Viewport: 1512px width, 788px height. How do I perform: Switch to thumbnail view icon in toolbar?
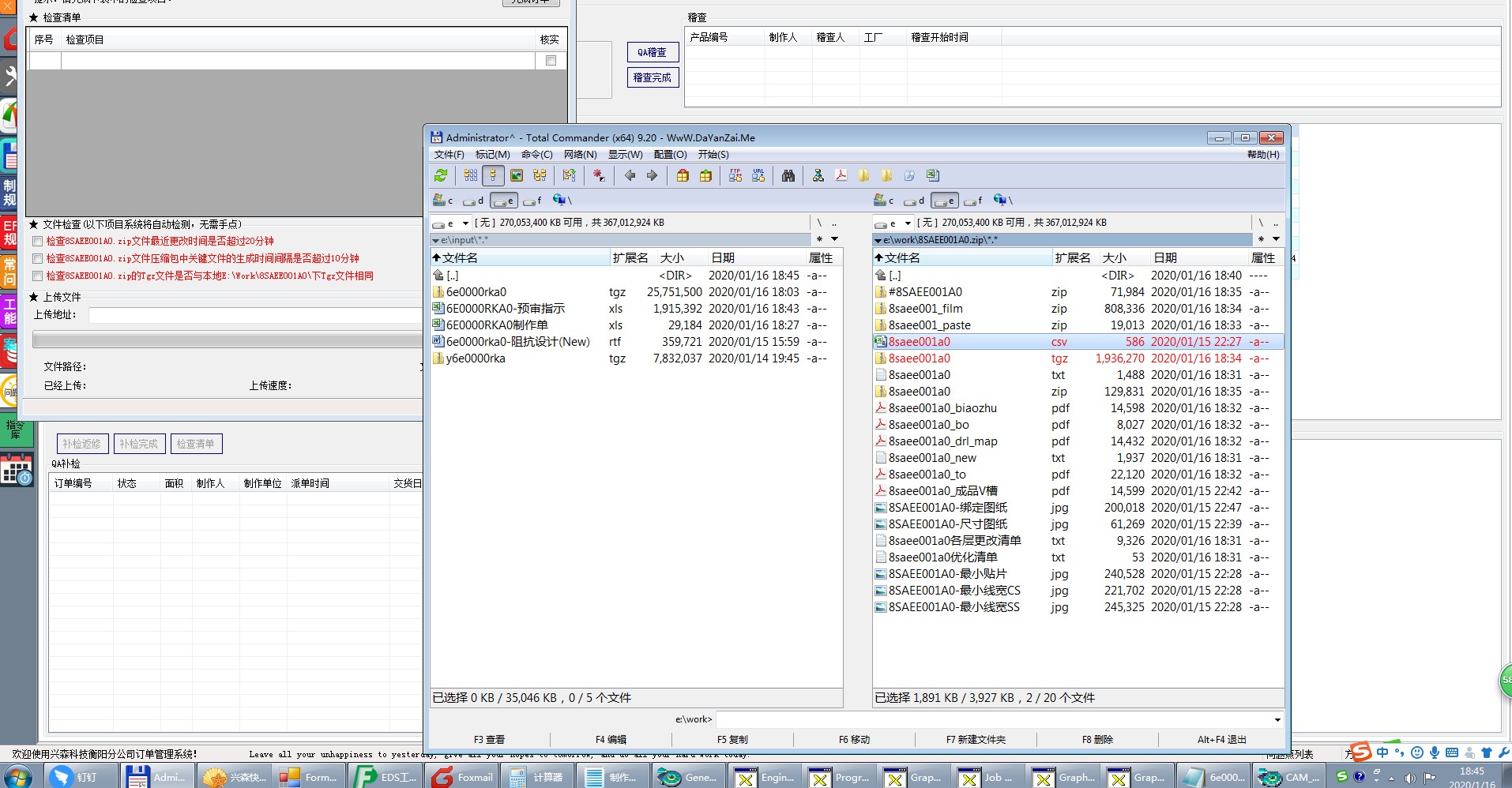pyautogui.click(x=517, y=175)
